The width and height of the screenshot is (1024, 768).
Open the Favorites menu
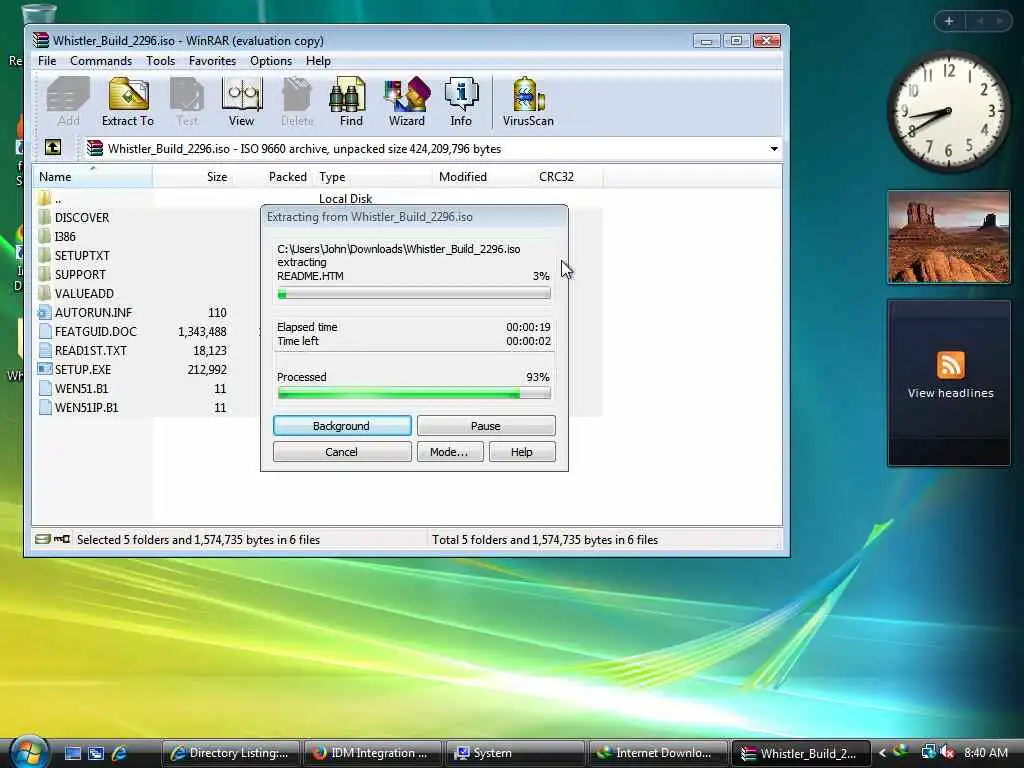click(x=212, y=61)
